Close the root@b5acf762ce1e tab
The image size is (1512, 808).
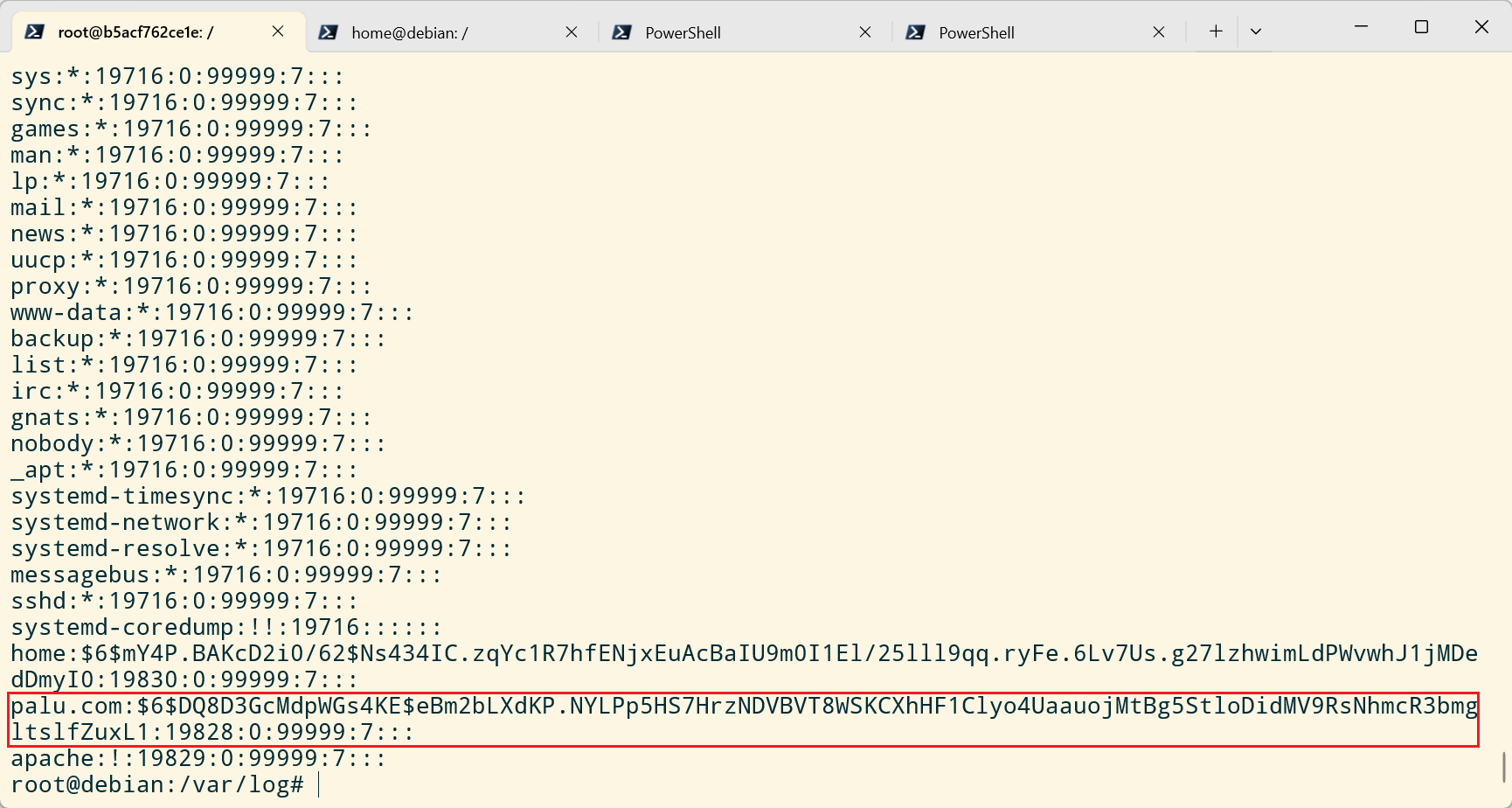coord(278,31)
